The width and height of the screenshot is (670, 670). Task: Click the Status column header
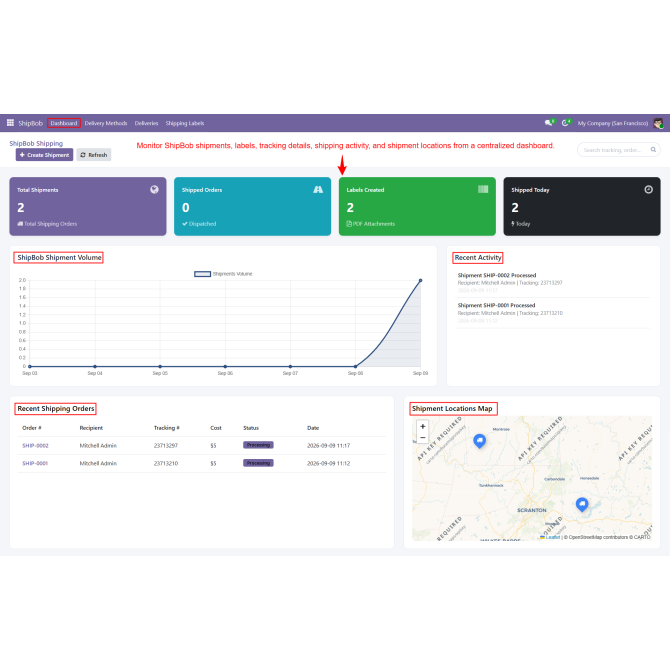(x=251, y=428)
